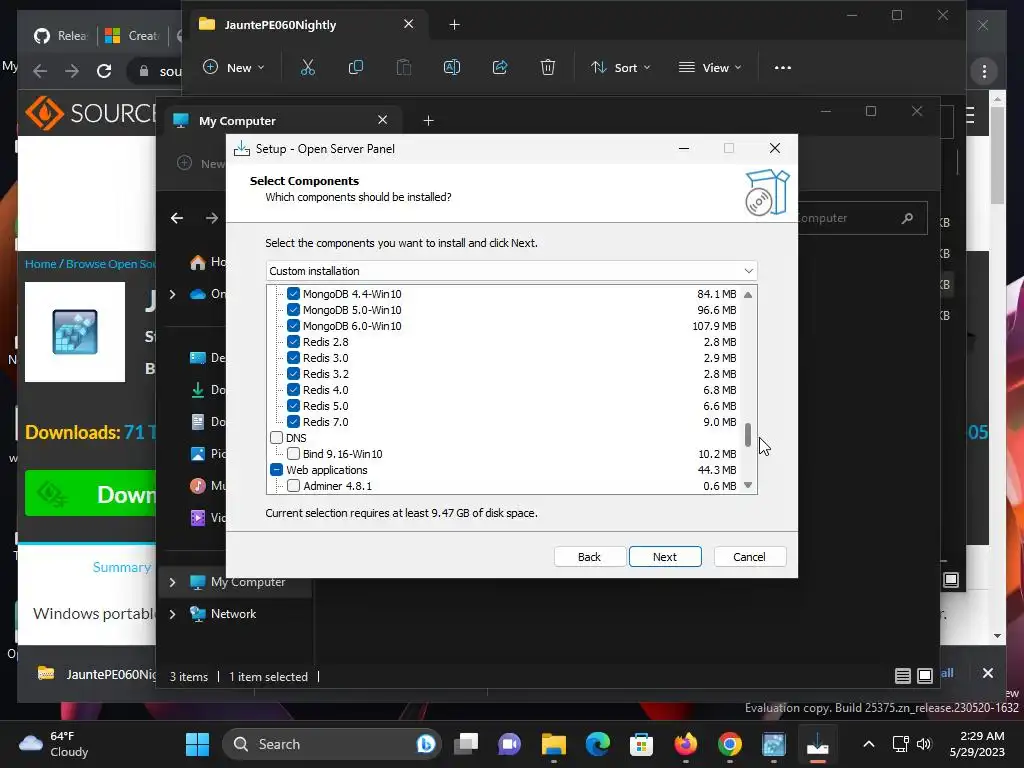
Task: Click the component list scroll up arrow
Action: coord(748,295)
